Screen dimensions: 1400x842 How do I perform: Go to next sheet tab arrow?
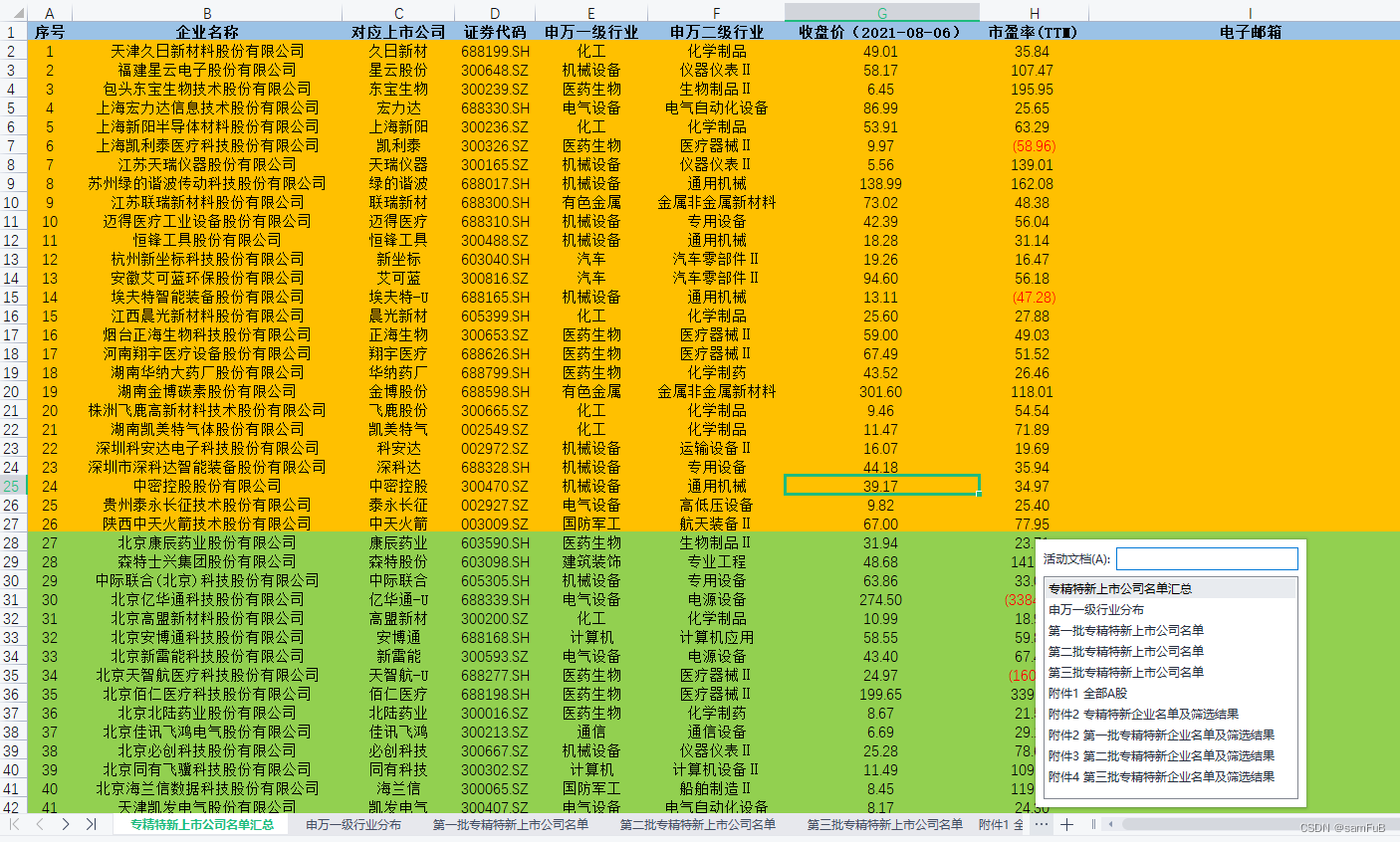[66, 824]
